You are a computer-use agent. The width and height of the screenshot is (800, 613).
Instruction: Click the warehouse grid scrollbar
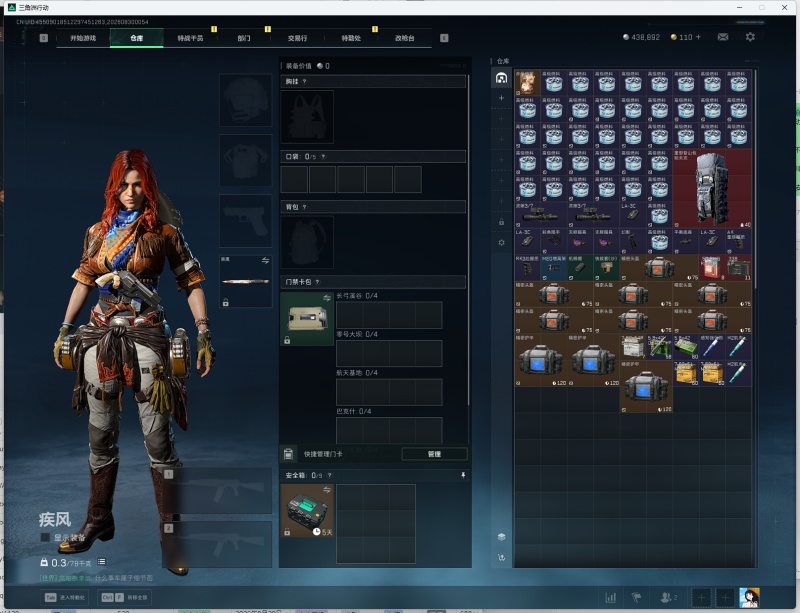pyautogui.click(x=755, y=179)
